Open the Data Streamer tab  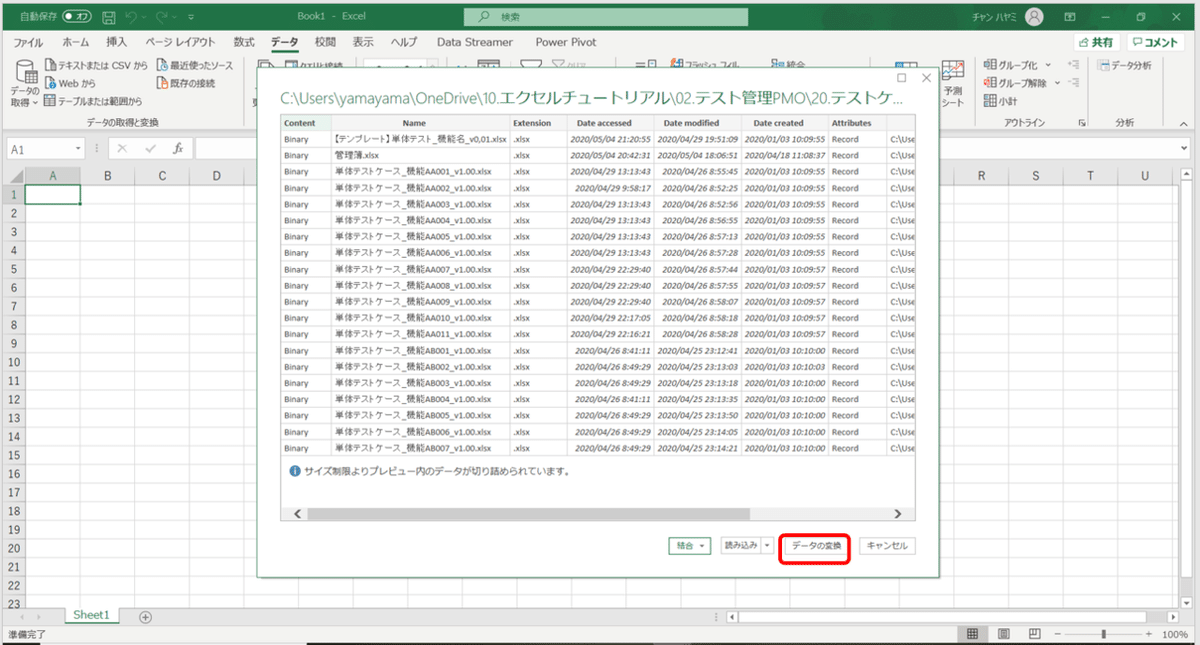[x=475, y=42]
